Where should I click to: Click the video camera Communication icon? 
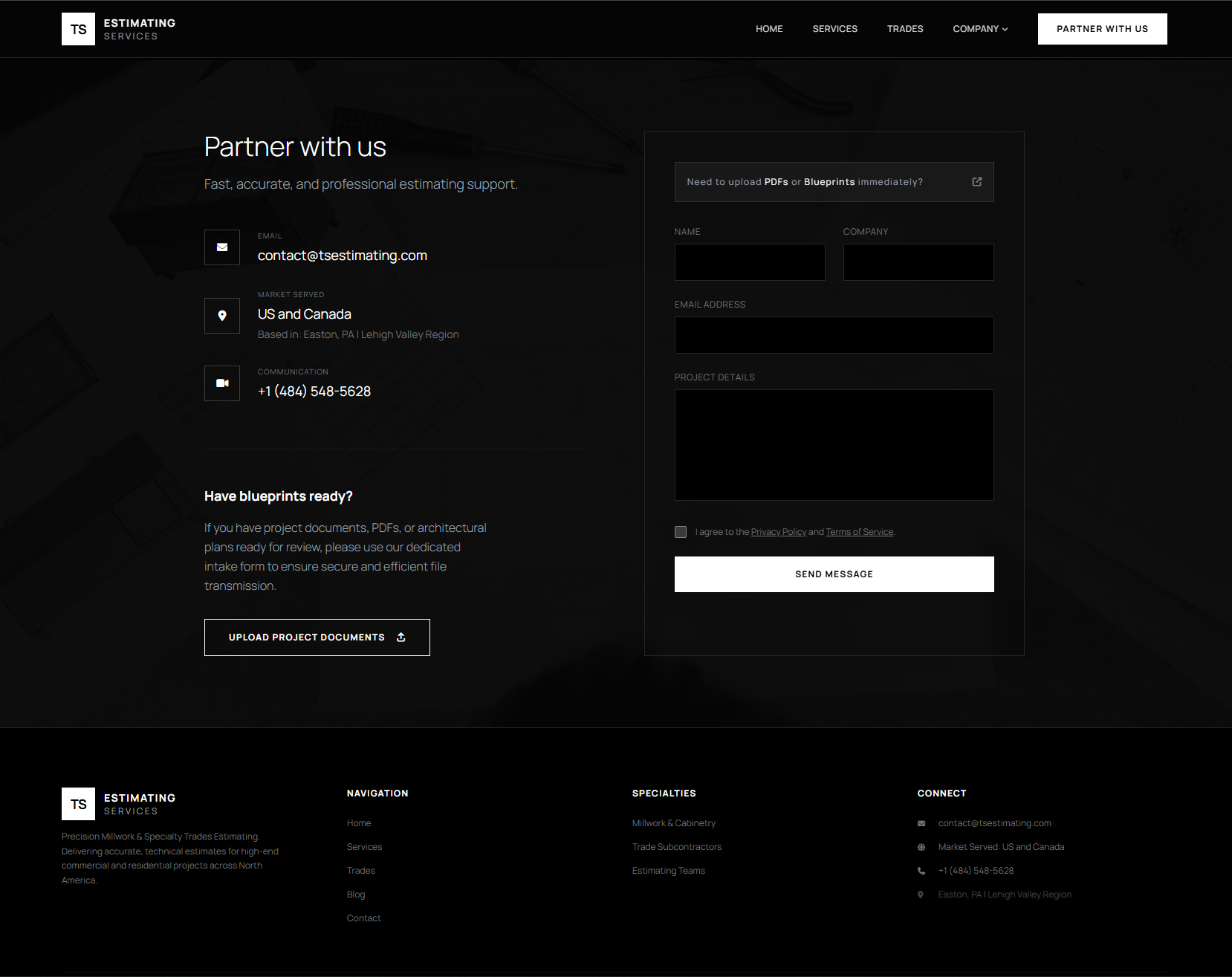pyautogui.click(x=222, y=383)
